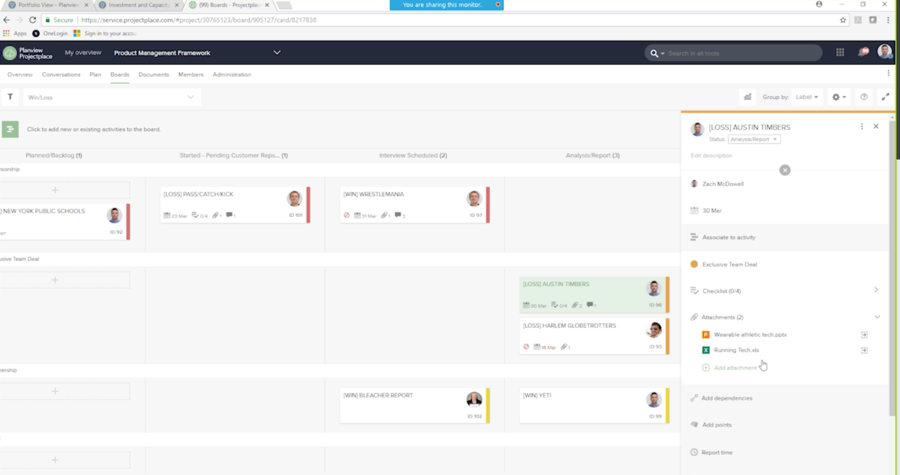The height and width of the screenshot is (475, 900).
Task: Switch to the Conversations tab
Action: click(x=61, y=75)
